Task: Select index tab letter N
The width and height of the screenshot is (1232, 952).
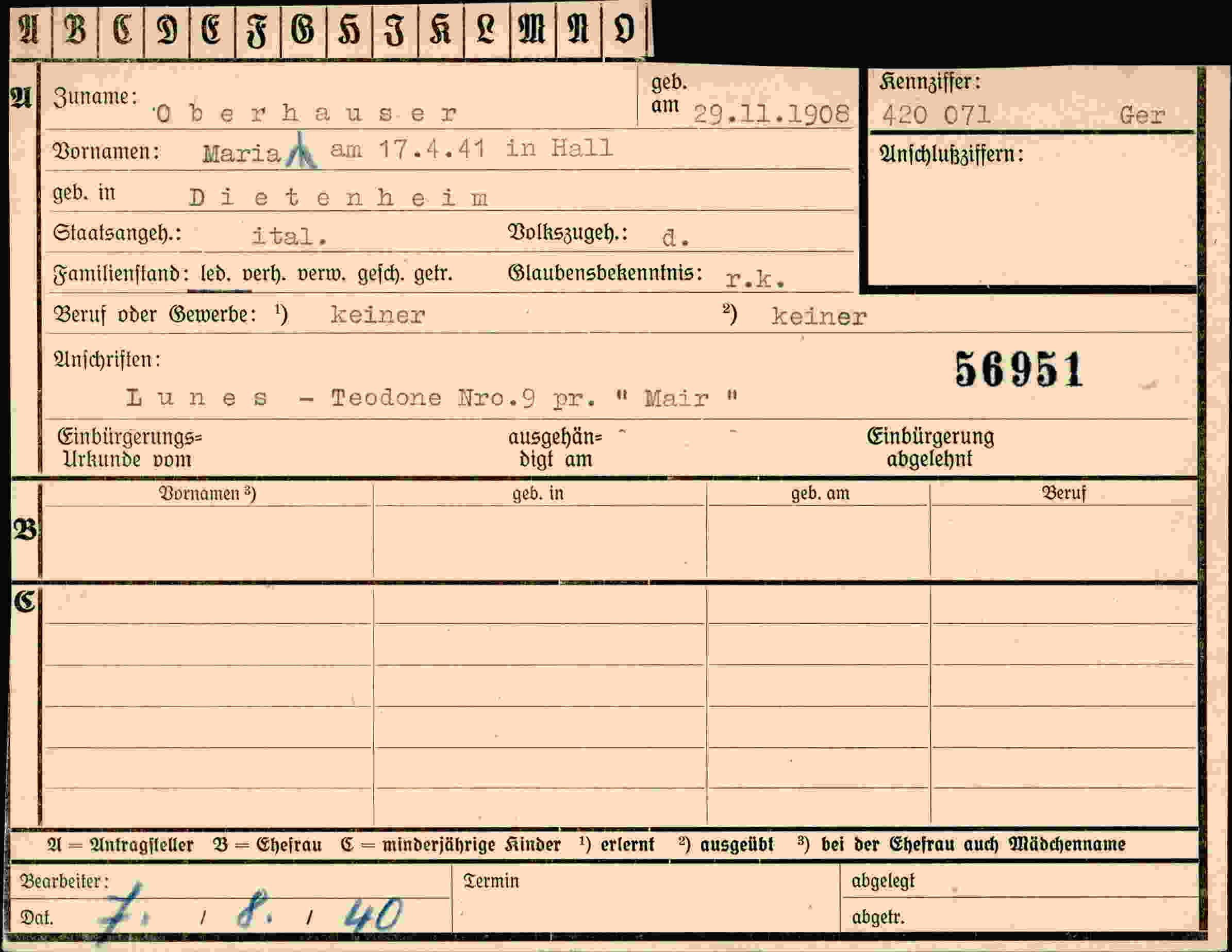Action: pyautogui.click(x=578, y=29)
